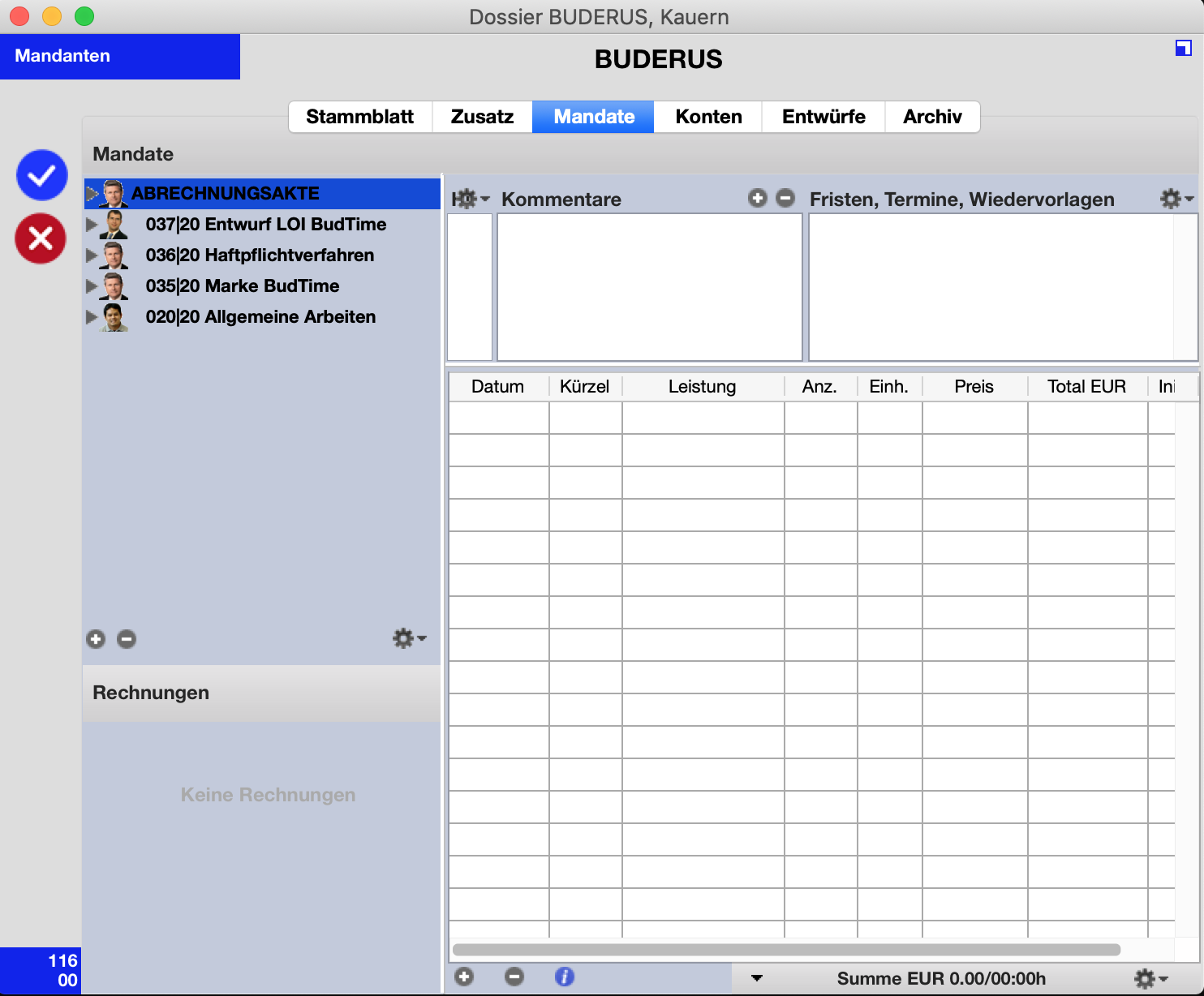This screenshot has height=996, width=1204.
Task: Click the Summe EUR 0.00/00:00h text
Action: pos(941,979)
